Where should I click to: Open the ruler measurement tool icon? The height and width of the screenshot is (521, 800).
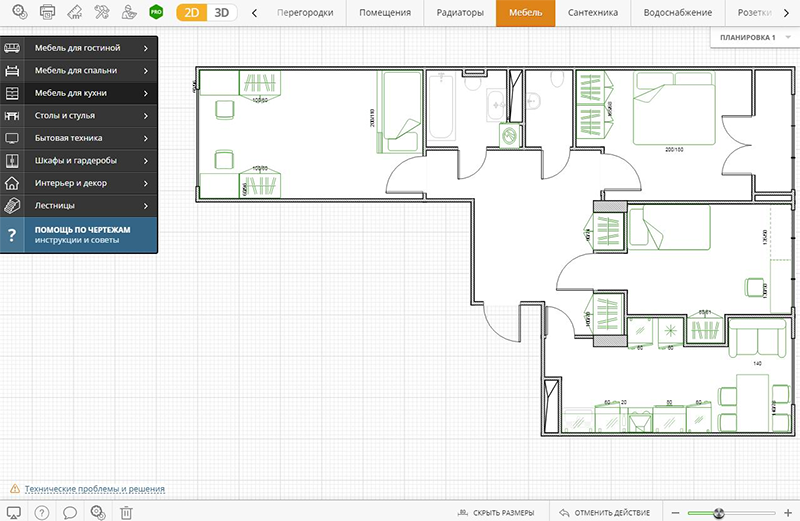point(74,12)
